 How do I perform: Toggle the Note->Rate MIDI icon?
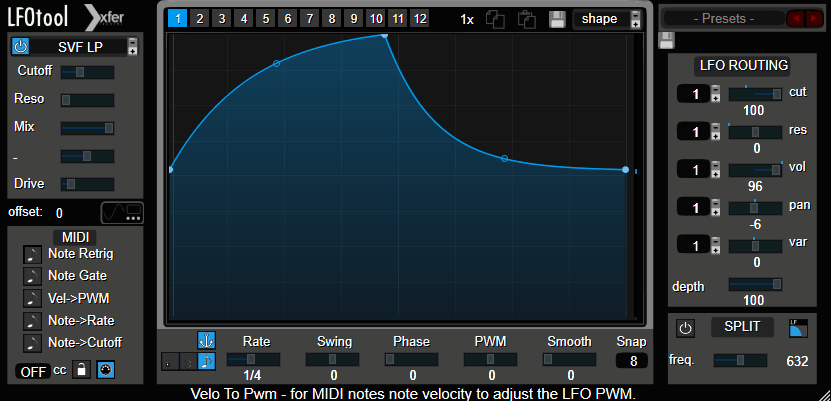coord(32,321)
